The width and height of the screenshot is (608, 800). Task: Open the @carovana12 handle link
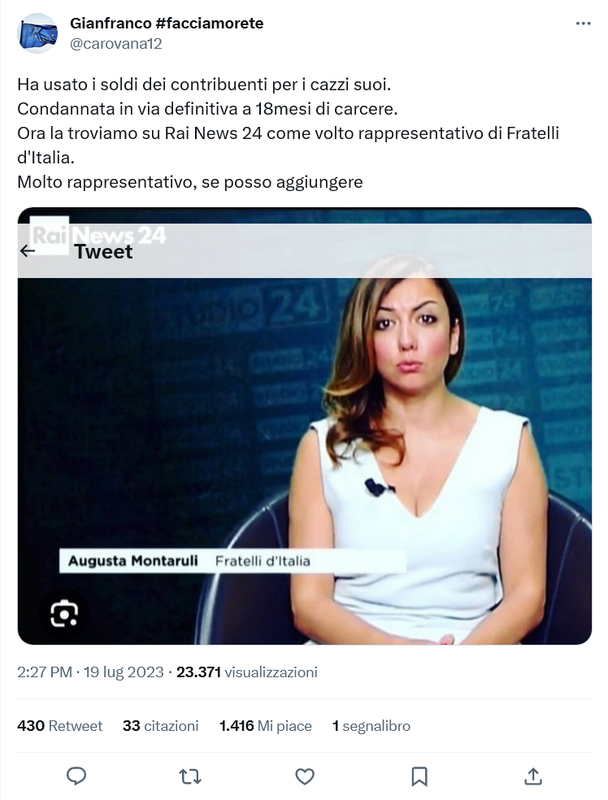click(x=116, y=43)
